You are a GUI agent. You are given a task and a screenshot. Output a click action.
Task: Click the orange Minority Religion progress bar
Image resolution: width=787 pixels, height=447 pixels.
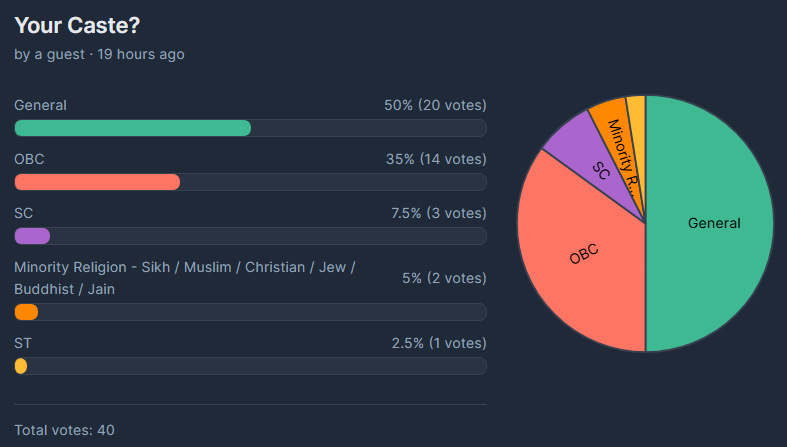coord(26,312)
